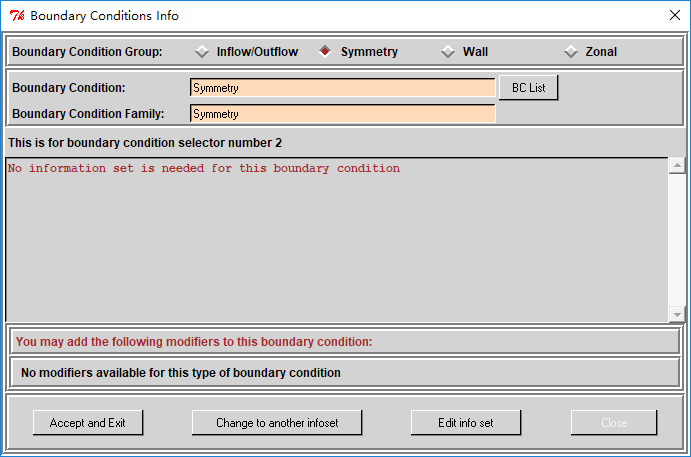This screenshot has width=691, height=457.
Task: Click 'No modifiers available' message text
Action: tap(181, 373)
